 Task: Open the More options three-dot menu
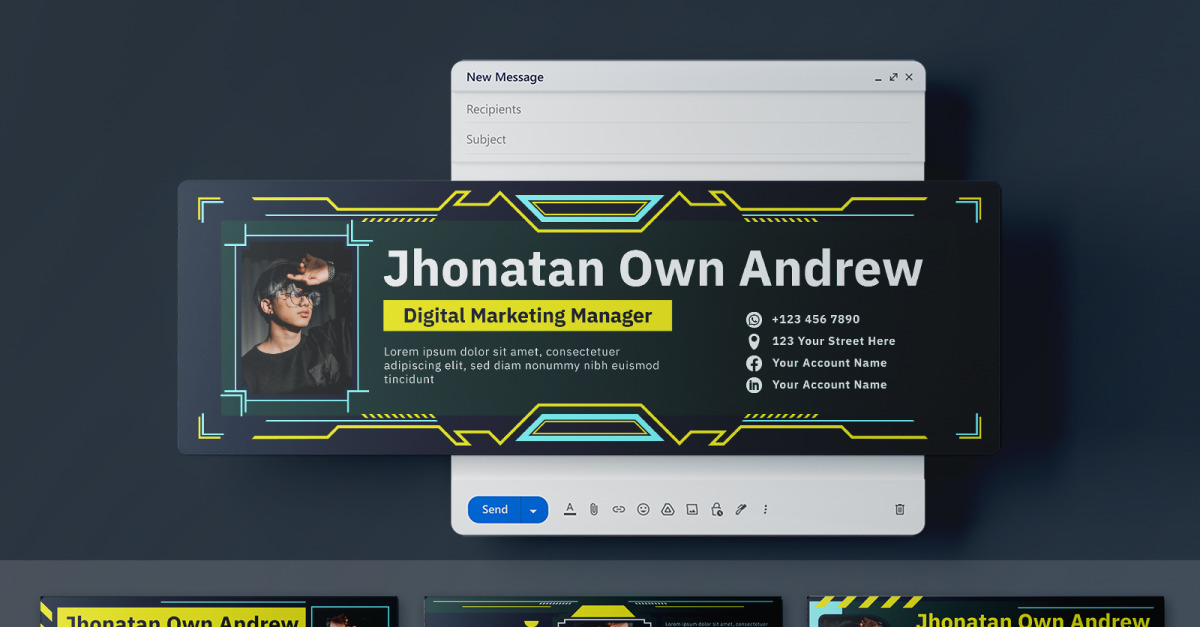point(764,509)
